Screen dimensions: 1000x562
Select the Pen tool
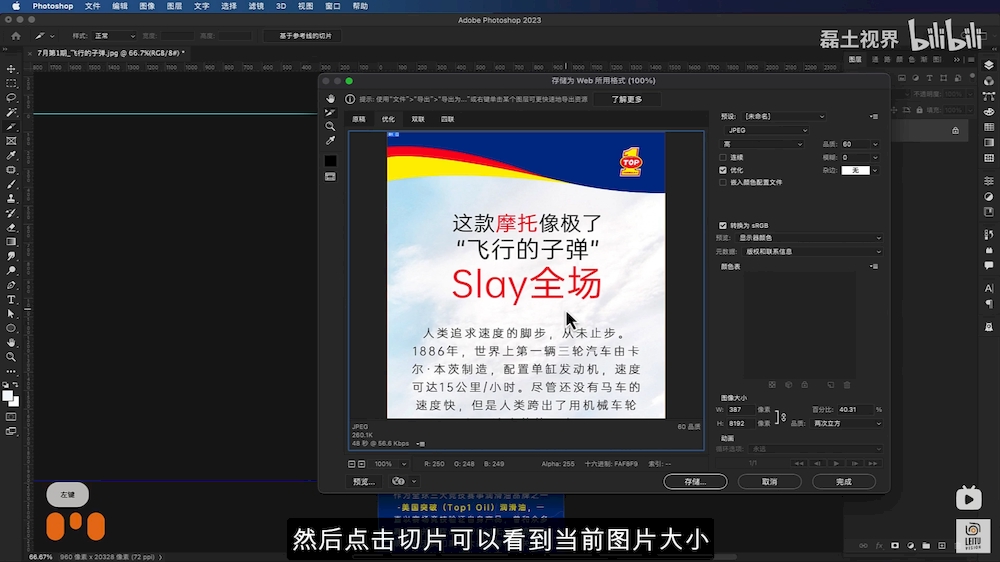tap(11, 285)
